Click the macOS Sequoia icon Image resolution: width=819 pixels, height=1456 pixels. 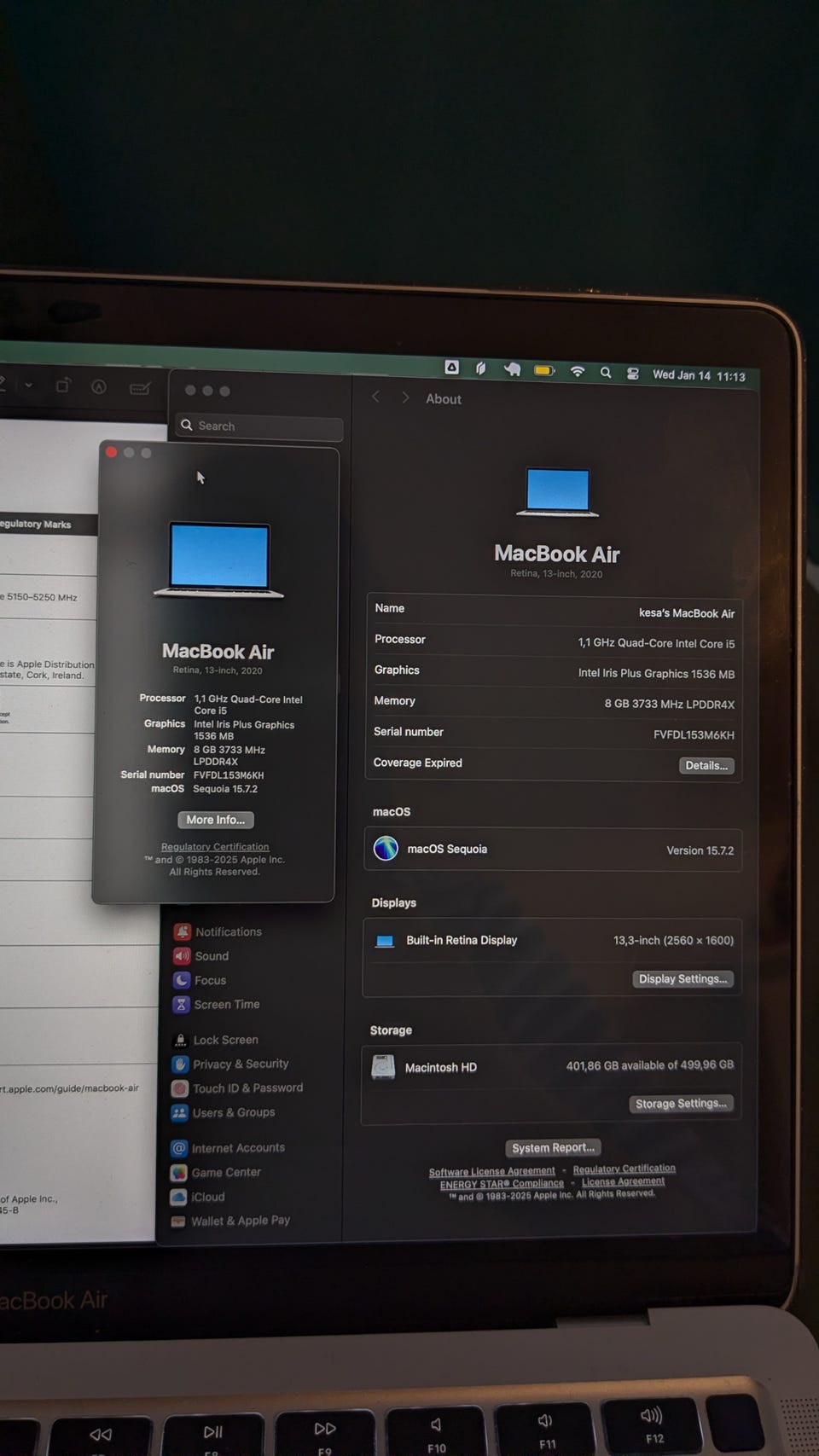click(386, 849)
